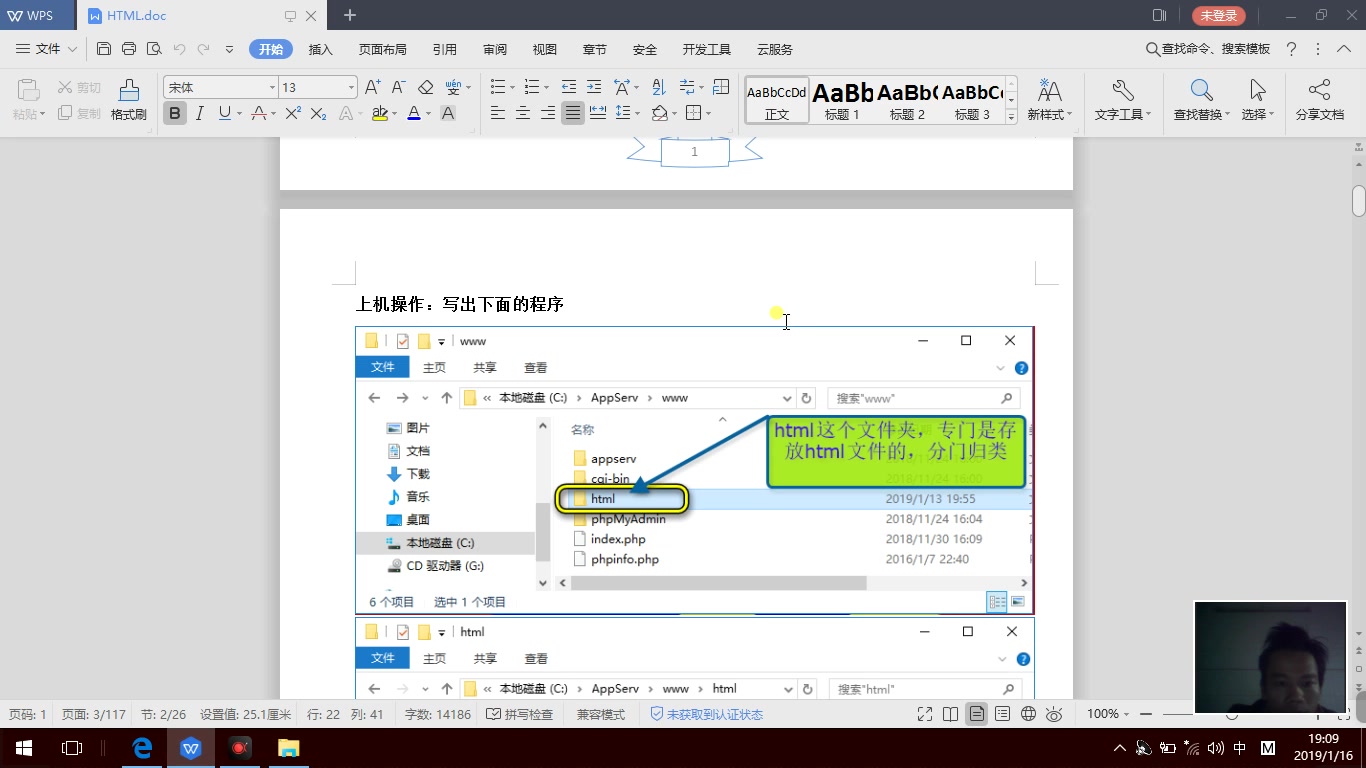Toggle center alignment
This screenshot has height=768, width=1366.
(522, 113)
